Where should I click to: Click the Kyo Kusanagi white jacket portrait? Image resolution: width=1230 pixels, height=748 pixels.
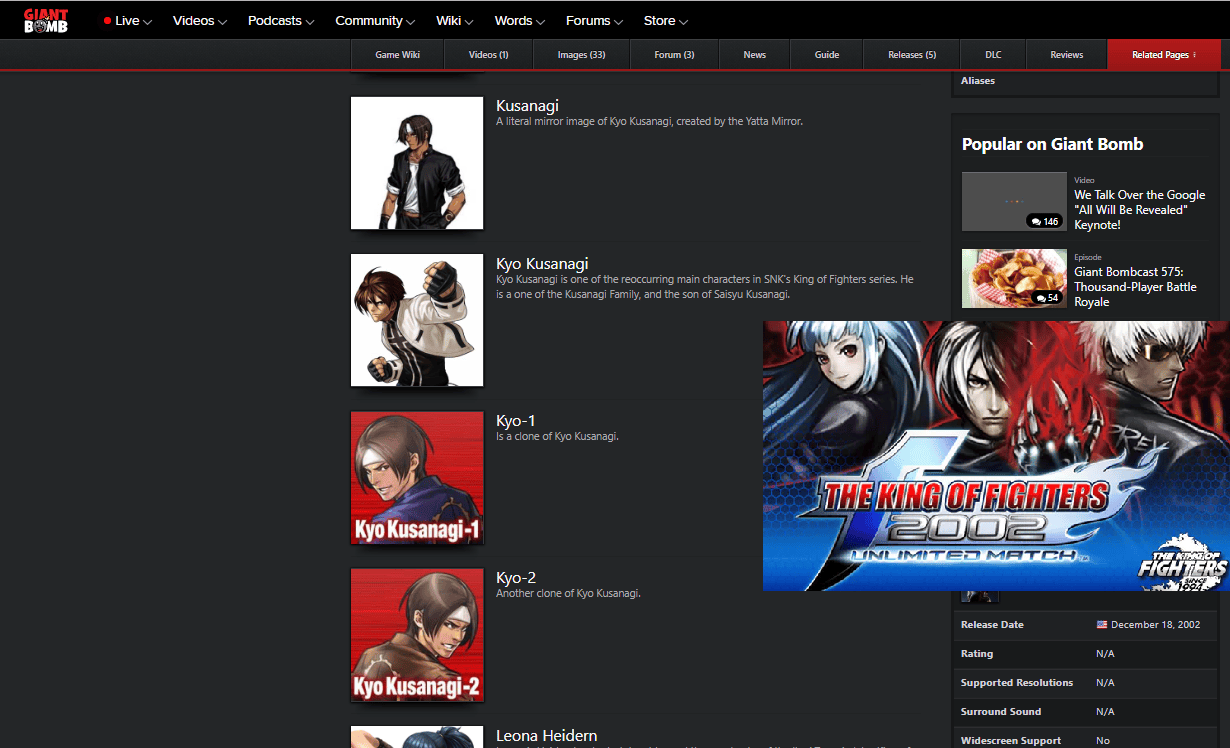tap(417, 320)
